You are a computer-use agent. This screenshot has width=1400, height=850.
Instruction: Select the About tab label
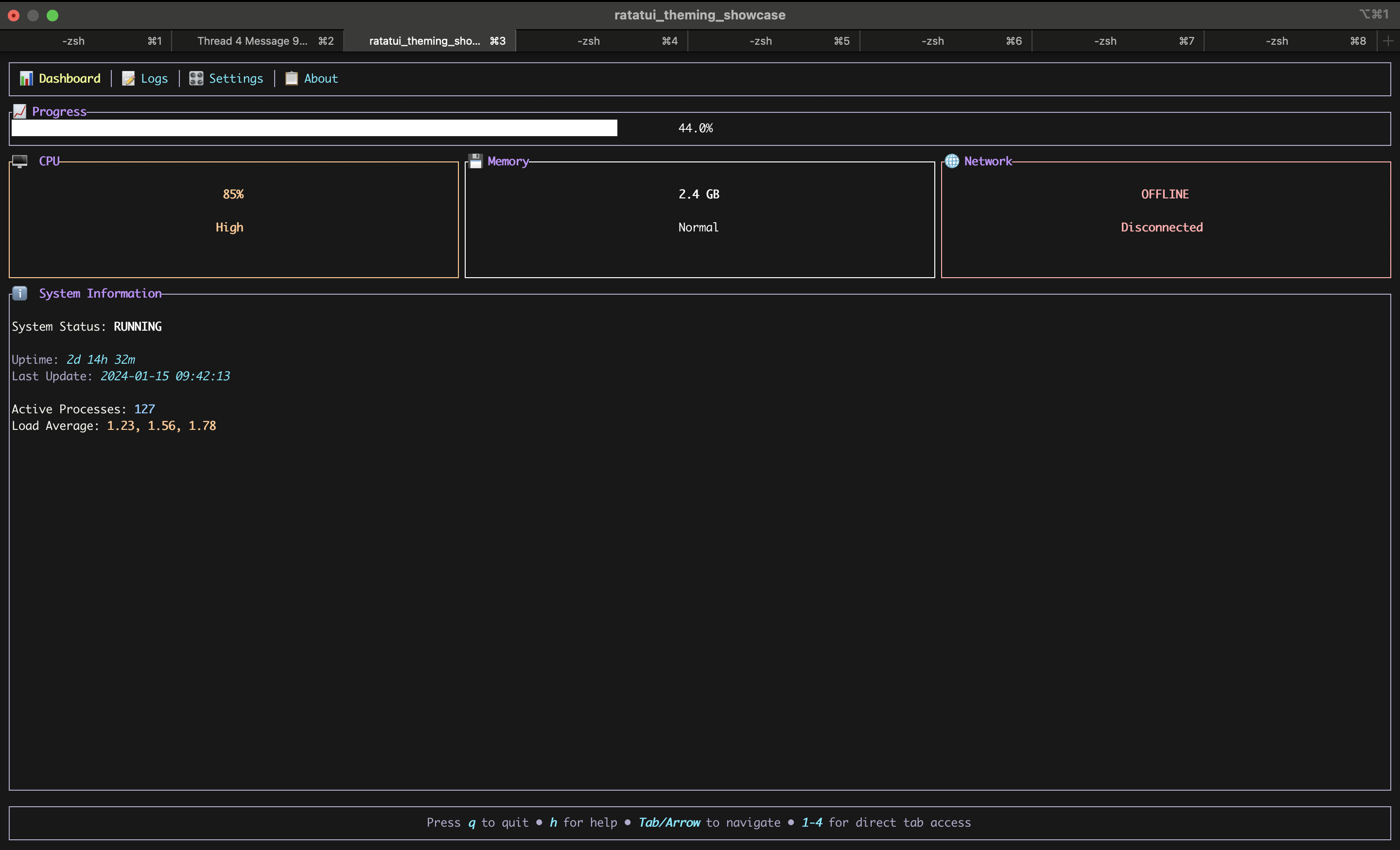point(320,78)
